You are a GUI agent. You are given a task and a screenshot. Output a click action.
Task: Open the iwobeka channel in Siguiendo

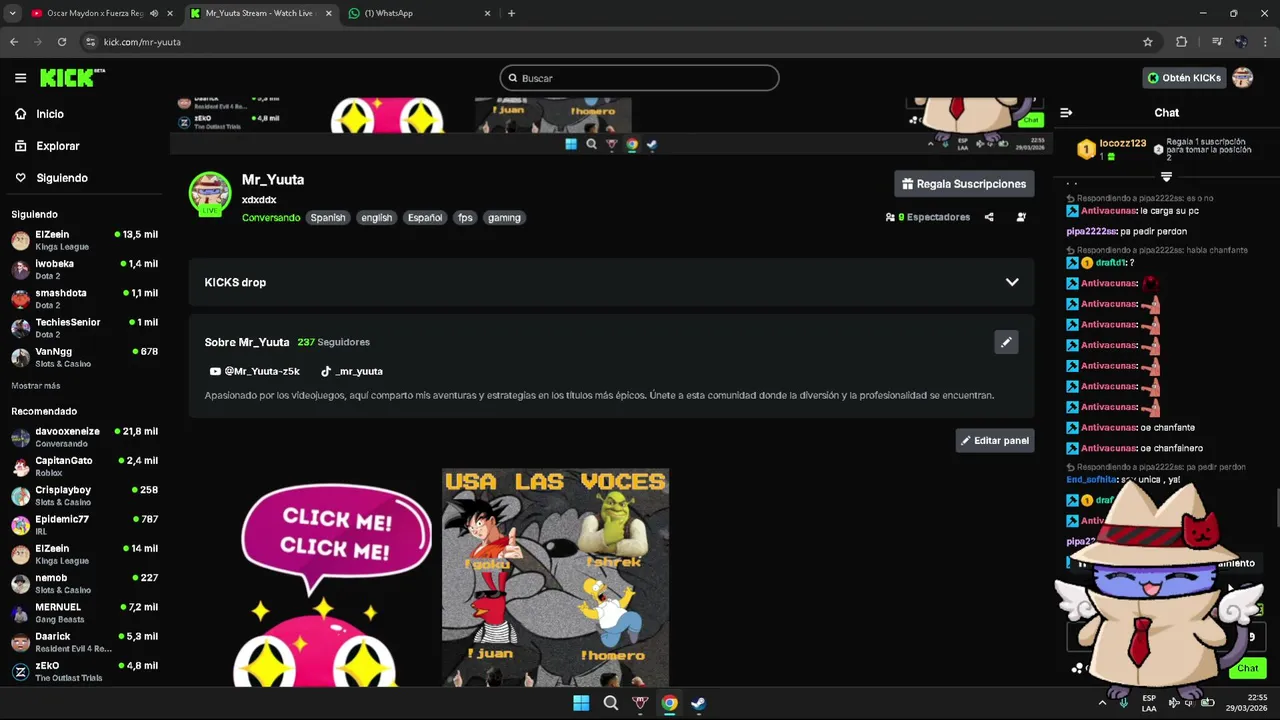coord(84,270)
